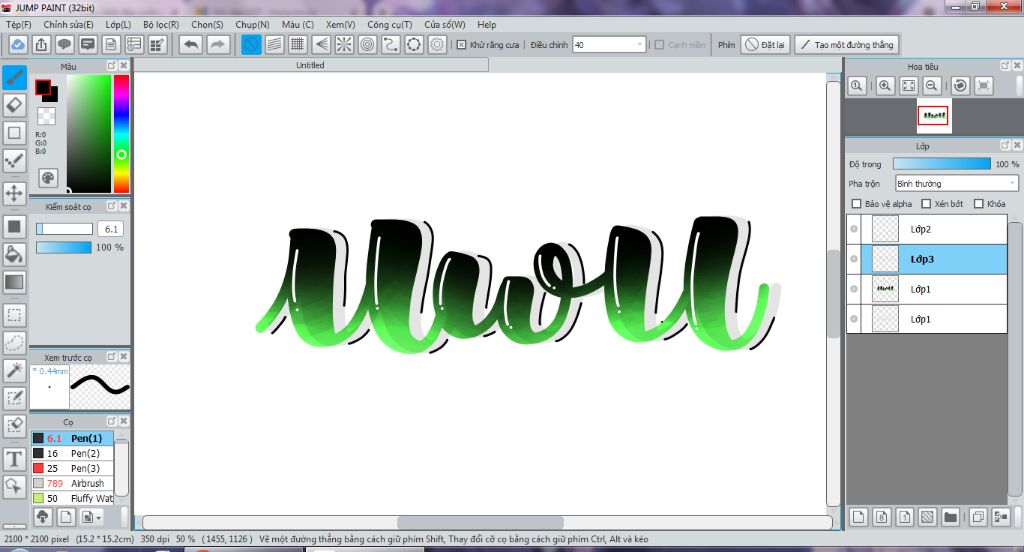The height and width of the screenshot is (552, 1024).
Task: Duplicate the layer with the copy icon
Action: (978, 517)
